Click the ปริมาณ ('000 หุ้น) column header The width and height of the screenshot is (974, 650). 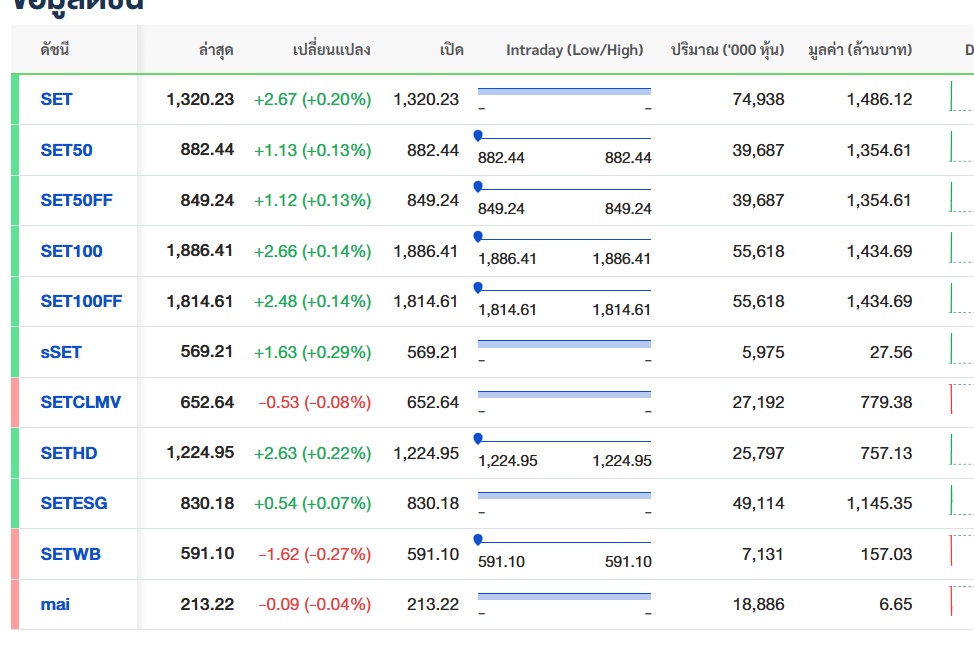727,49
